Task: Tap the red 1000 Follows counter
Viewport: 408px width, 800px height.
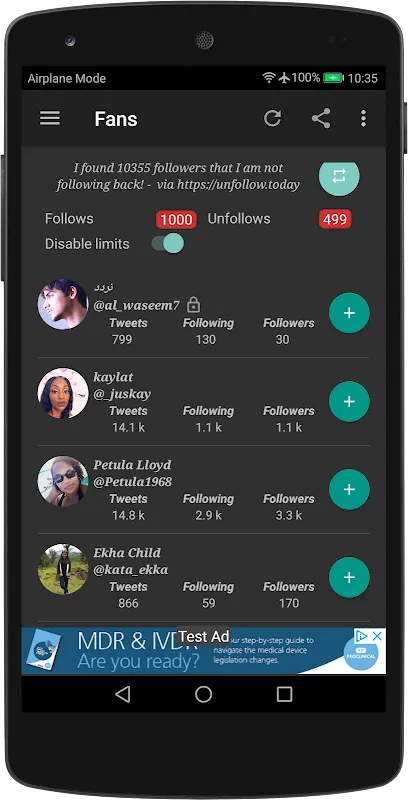Action: 176,219
